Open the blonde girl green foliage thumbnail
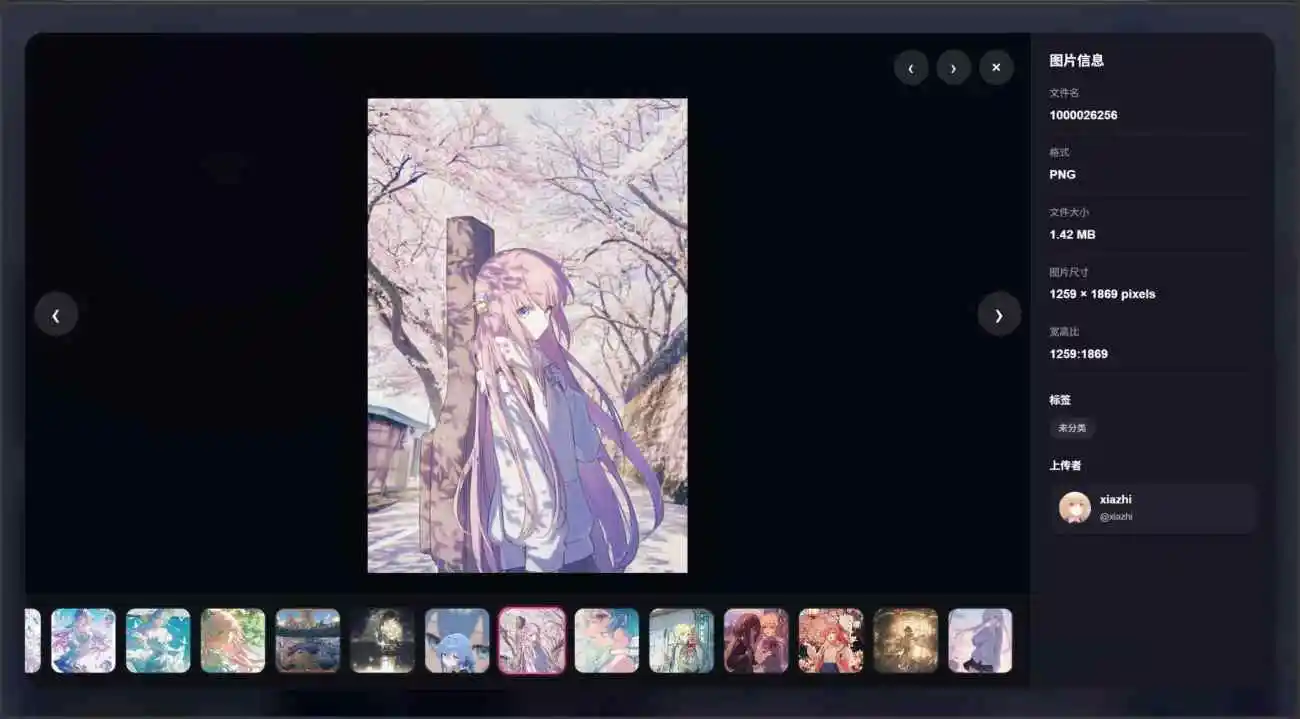 coord(233,640)
